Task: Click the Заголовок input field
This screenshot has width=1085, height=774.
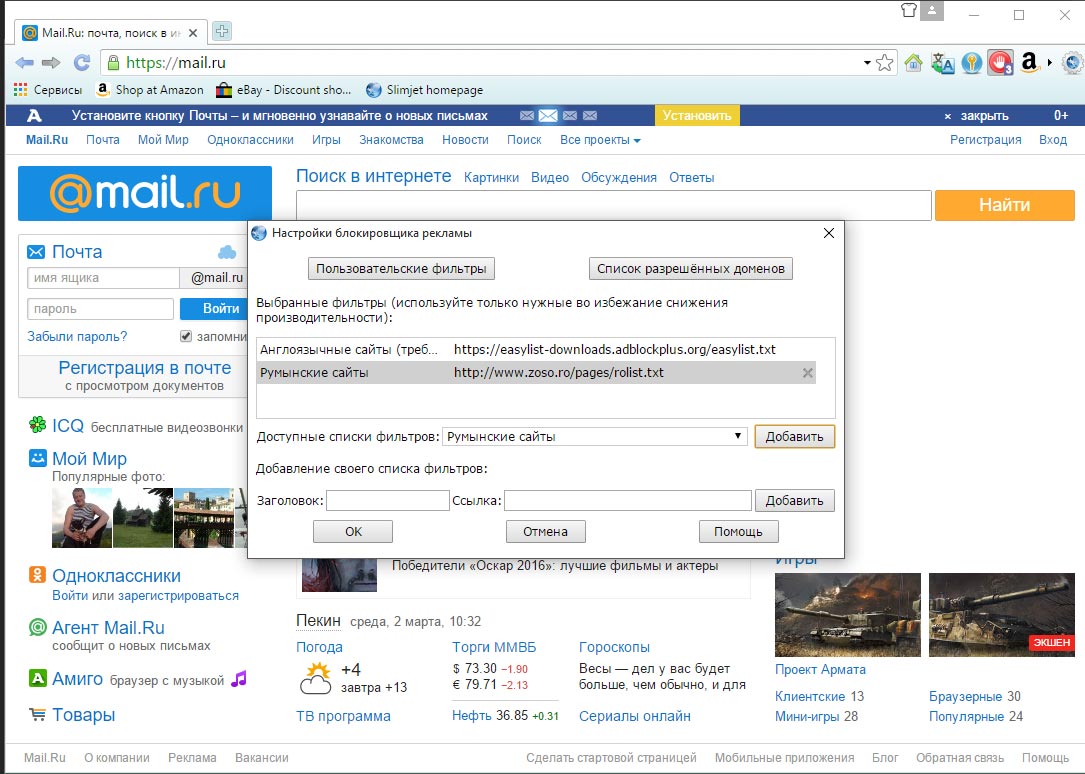Action: tap(388, 500)
